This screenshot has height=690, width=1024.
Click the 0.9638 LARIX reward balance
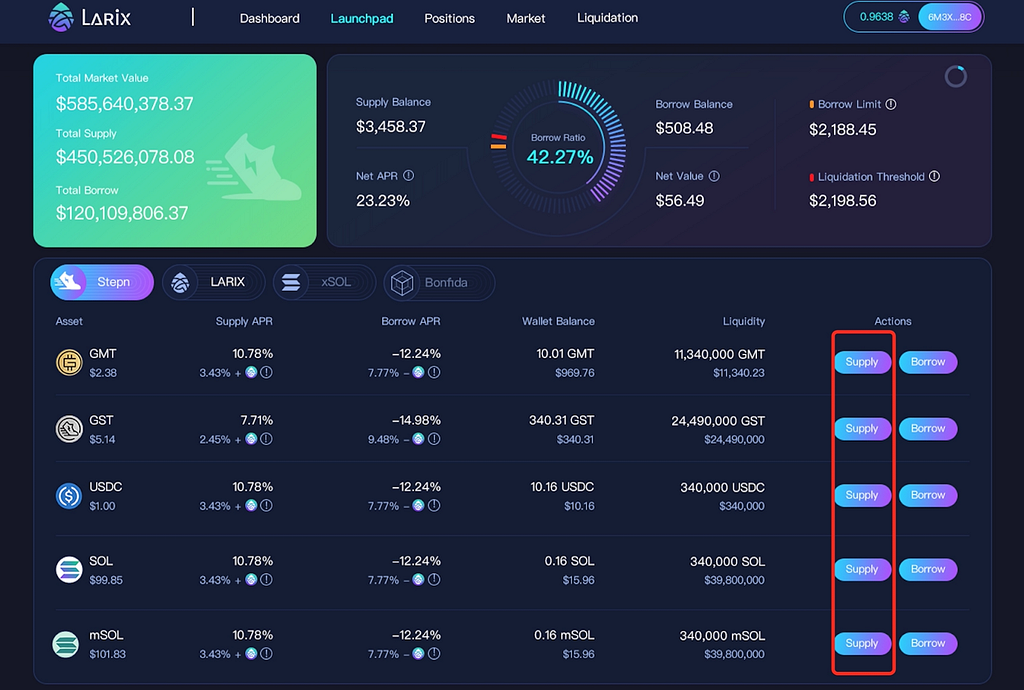pos(884,17)
